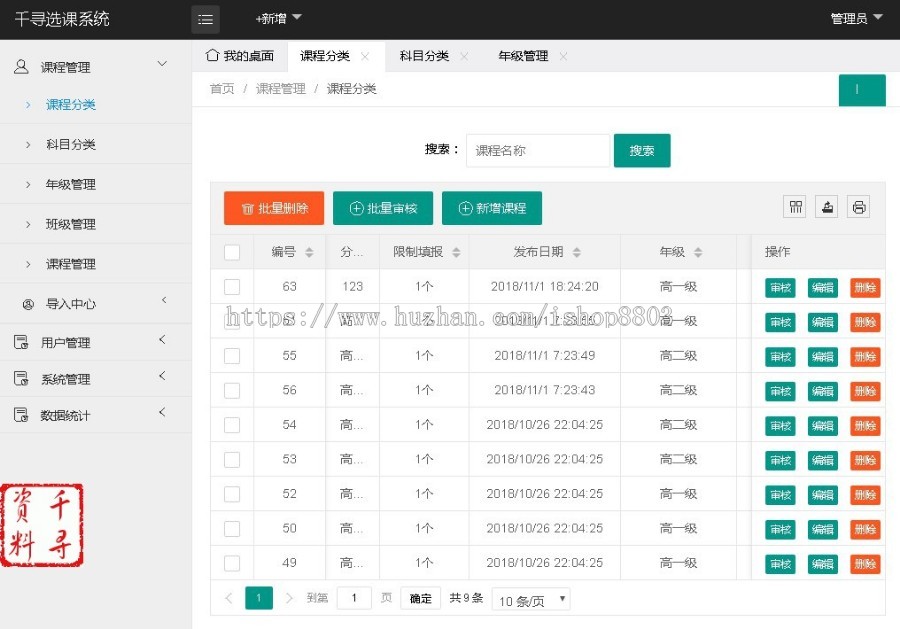Viewport: 900px width, 629px height.
Task: Click the print icon above the table
Action: [x=858, y=206]
